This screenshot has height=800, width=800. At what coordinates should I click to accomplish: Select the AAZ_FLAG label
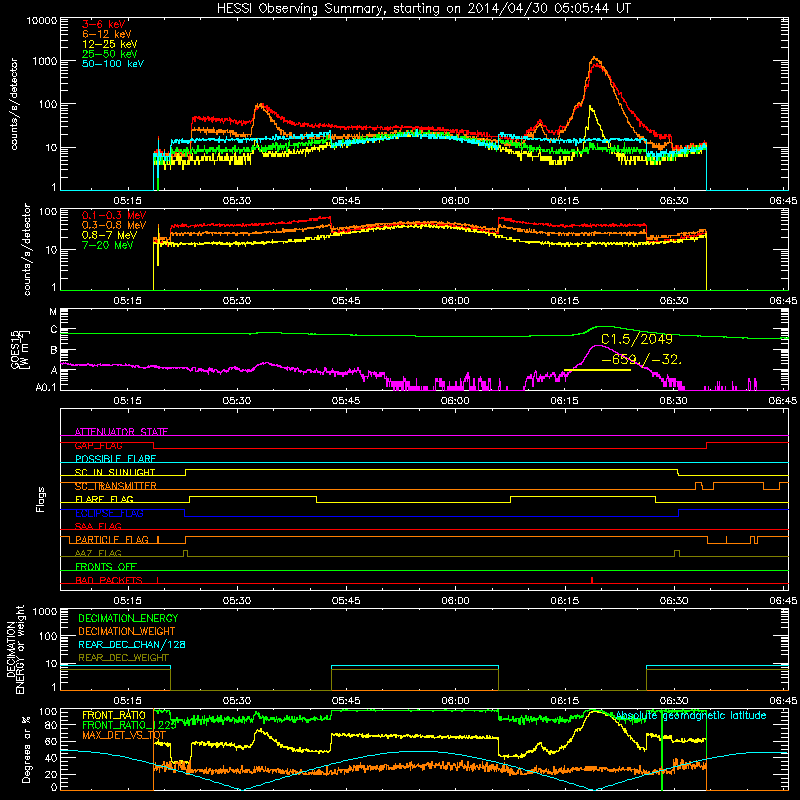point(98,553)
